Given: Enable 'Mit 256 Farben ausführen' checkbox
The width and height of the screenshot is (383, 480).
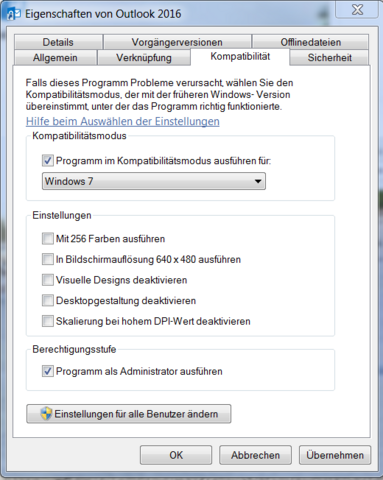Looking at the screenshot, I should (x=48, y=239).
